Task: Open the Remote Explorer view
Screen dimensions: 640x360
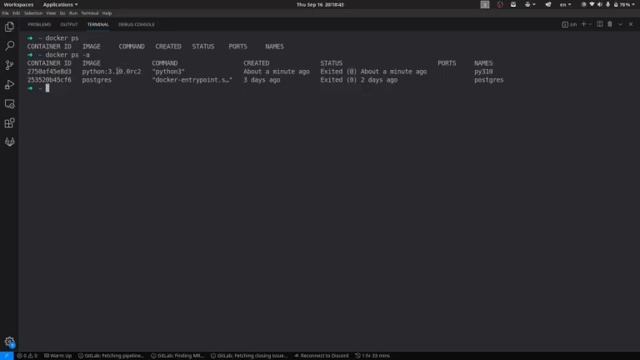Action: (9, 104)
